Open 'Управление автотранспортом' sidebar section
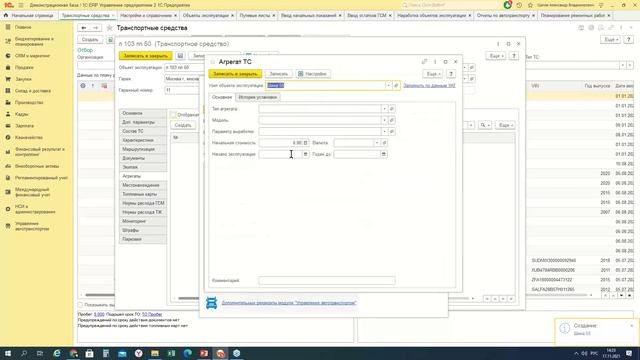The image size is (640, 360). coord(32,226)
